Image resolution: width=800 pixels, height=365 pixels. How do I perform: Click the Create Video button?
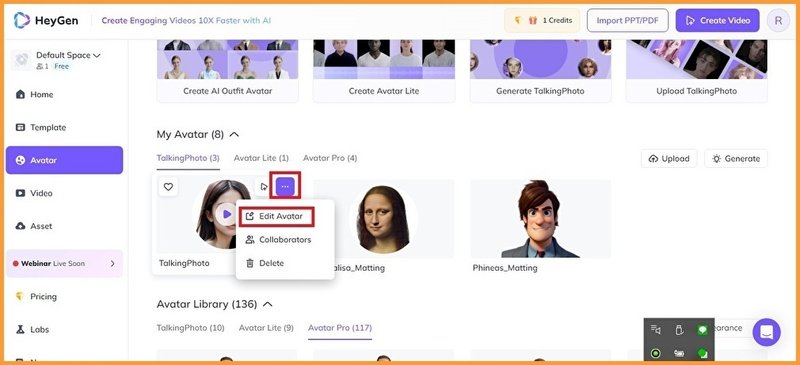pos(717,20)
